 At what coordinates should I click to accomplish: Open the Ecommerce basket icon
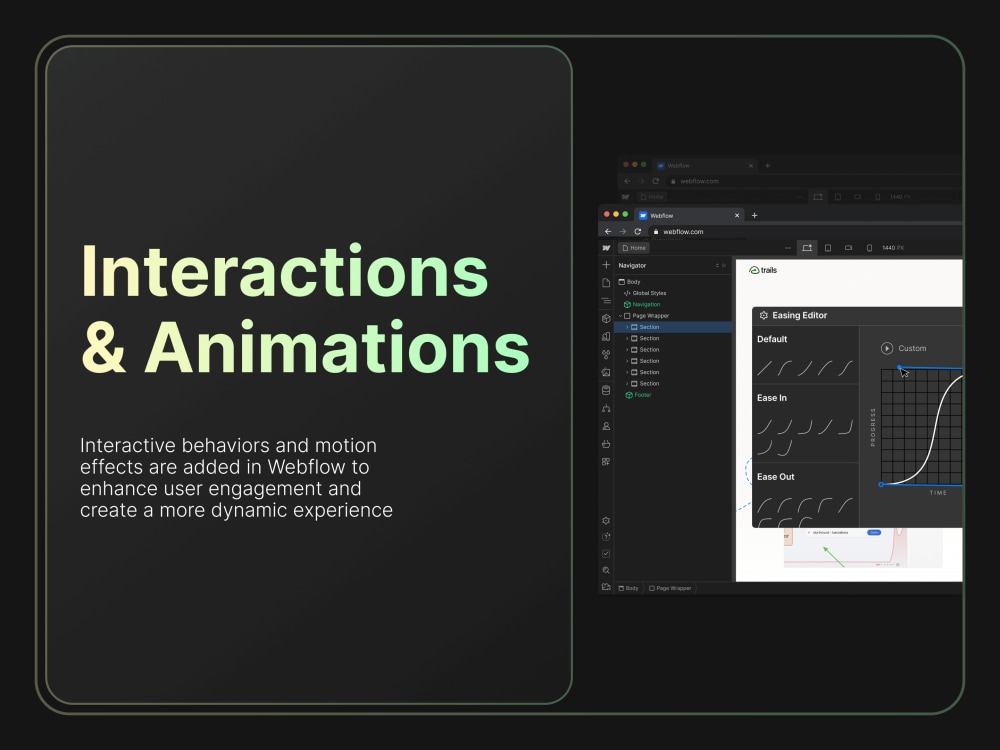click(x=606, y=444)
